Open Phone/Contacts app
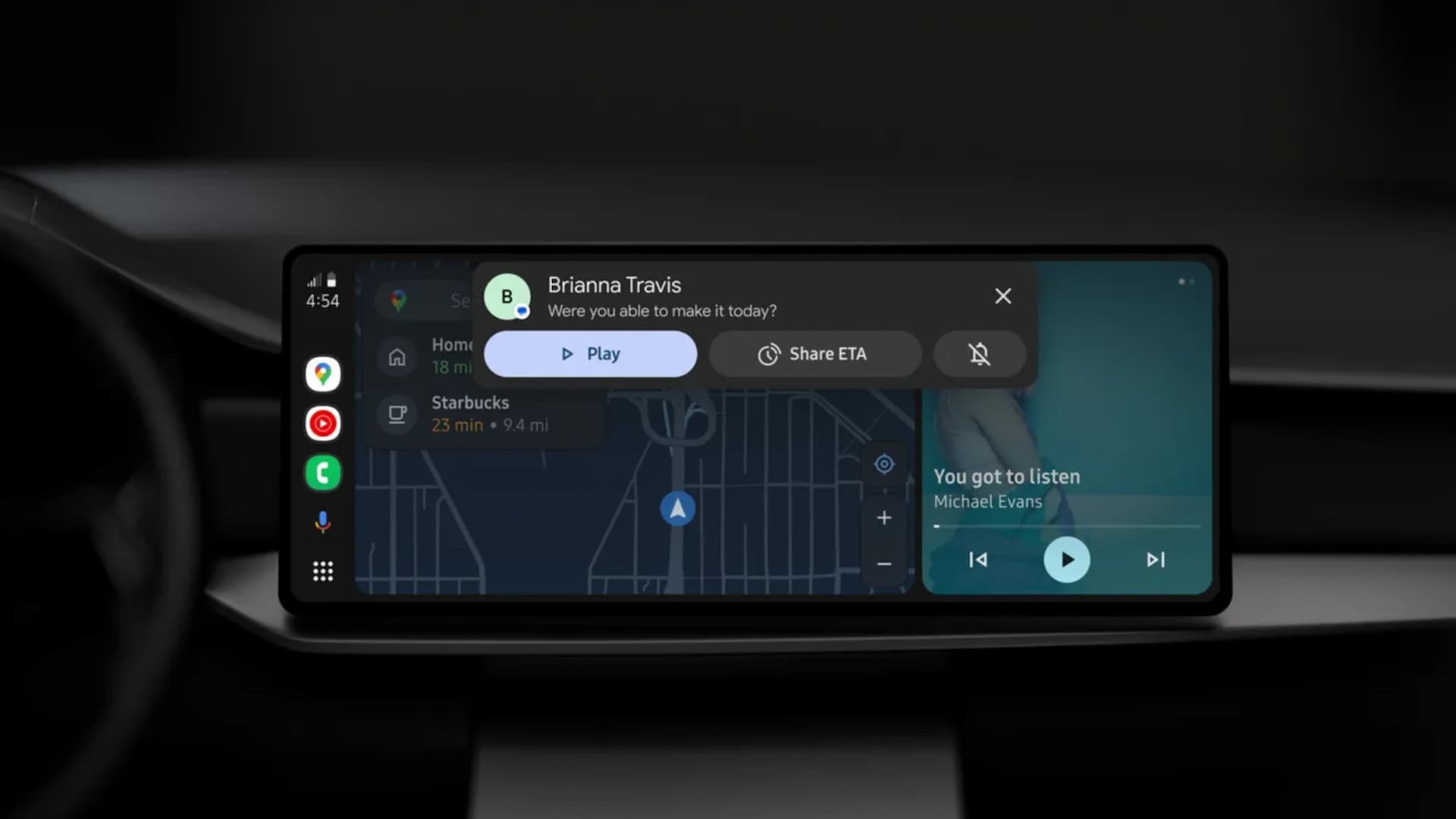Viewport: 1456px width, 819px height. tap(323, 472)
